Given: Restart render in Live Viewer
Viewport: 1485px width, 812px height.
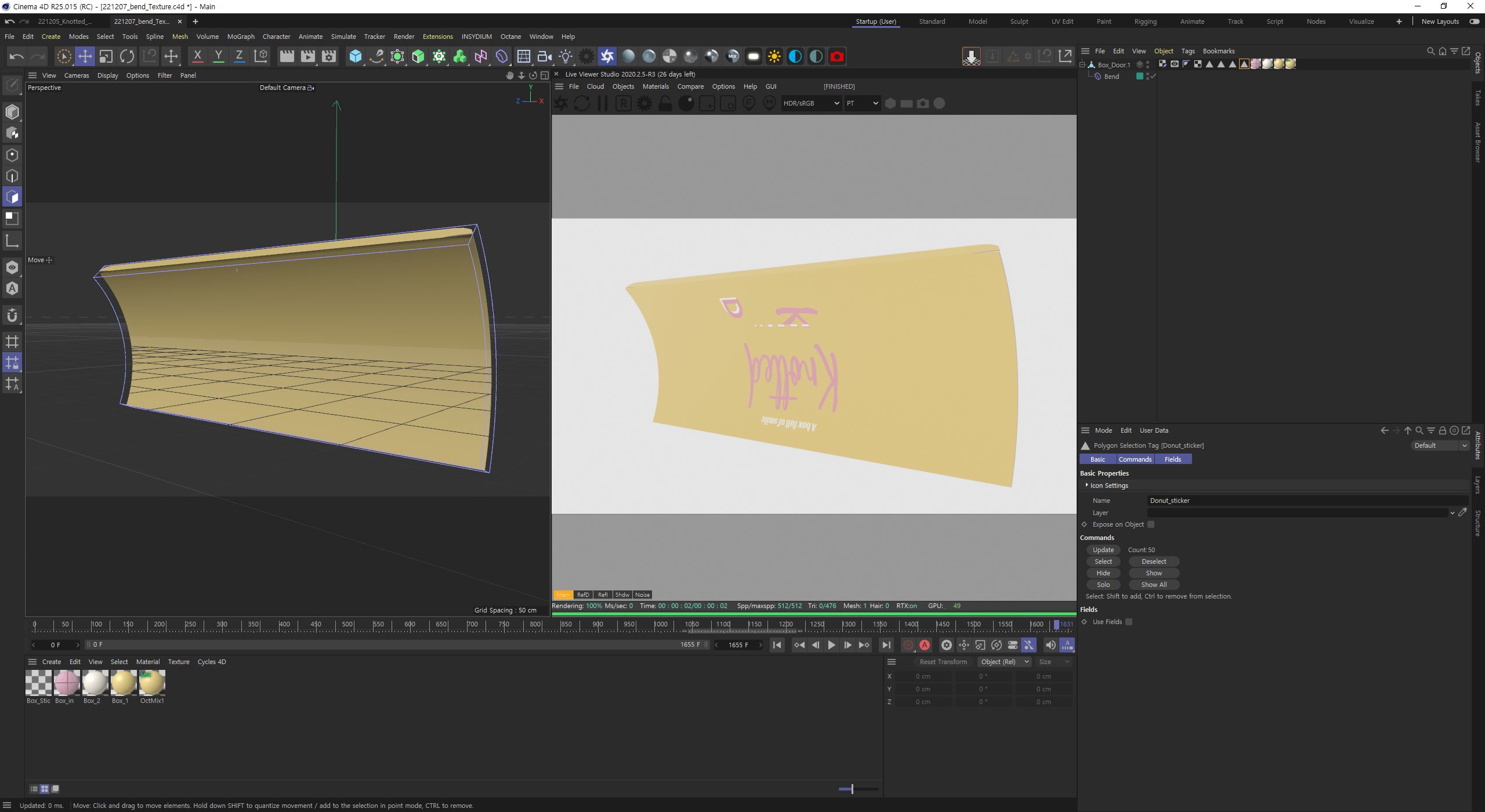Looking at the screenshot, I should coord(582,103).
